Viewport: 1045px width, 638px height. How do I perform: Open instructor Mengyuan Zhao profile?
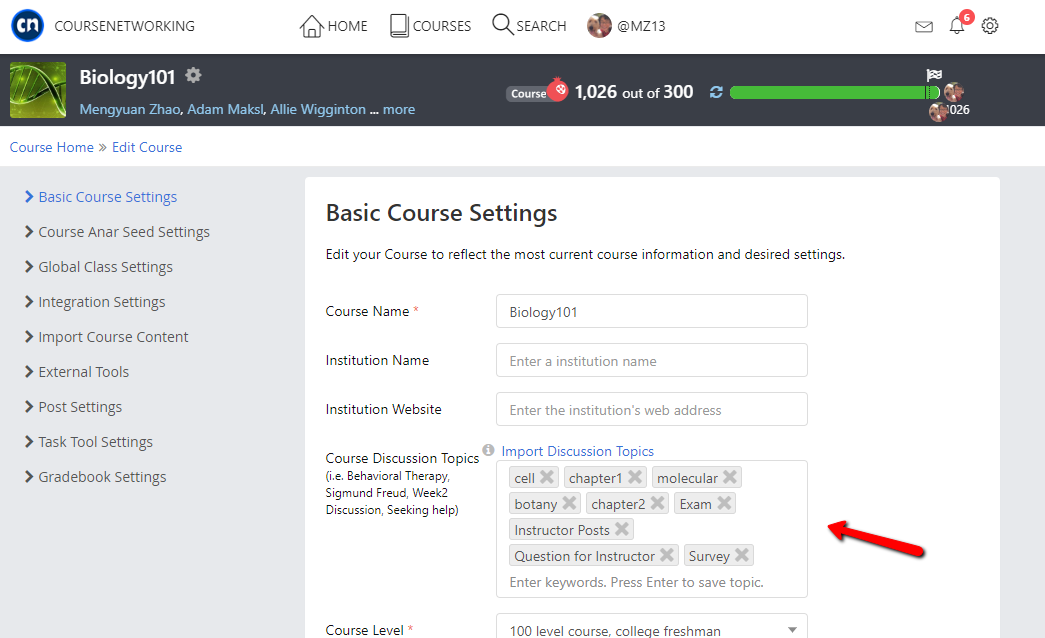pos(130,109)
